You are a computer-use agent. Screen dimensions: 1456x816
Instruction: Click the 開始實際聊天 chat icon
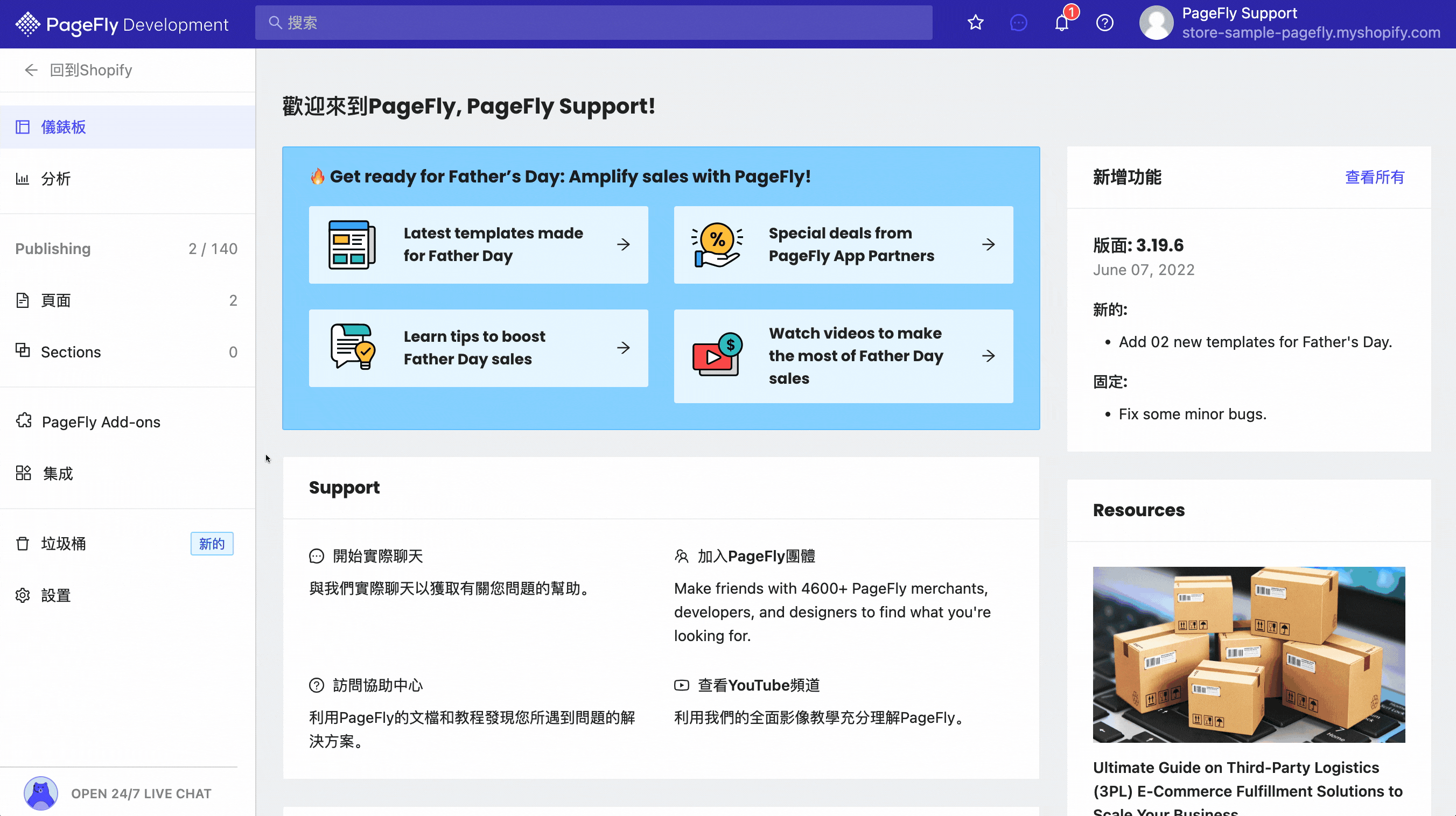pyautogui.click(x=317, y=556)
